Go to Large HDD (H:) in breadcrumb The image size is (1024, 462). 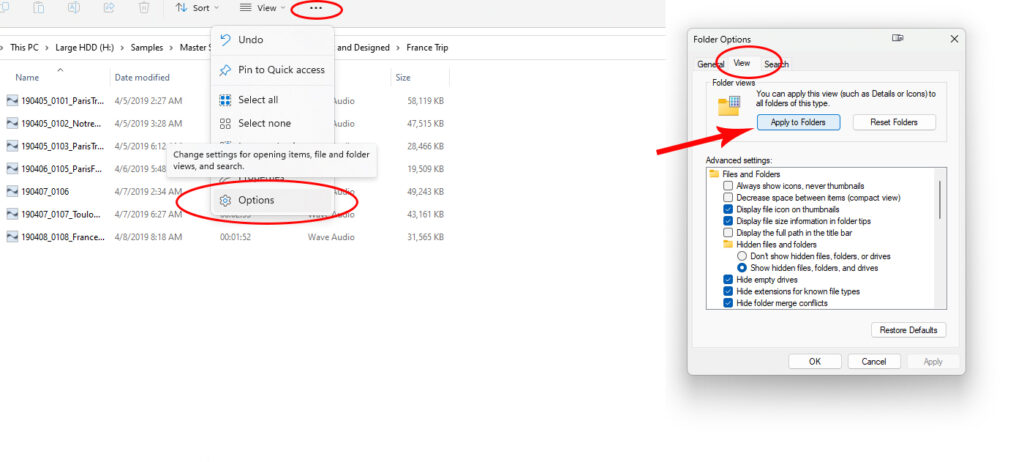click(x=84, y=48)
